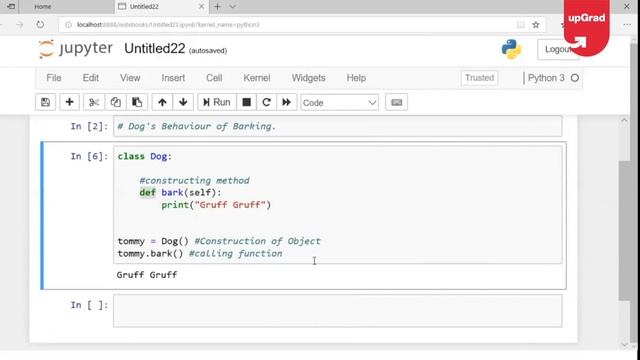The height and width of the screenshot is (360, 640).
Task: Click the 'class Dog:' code line
Action: 145,156
